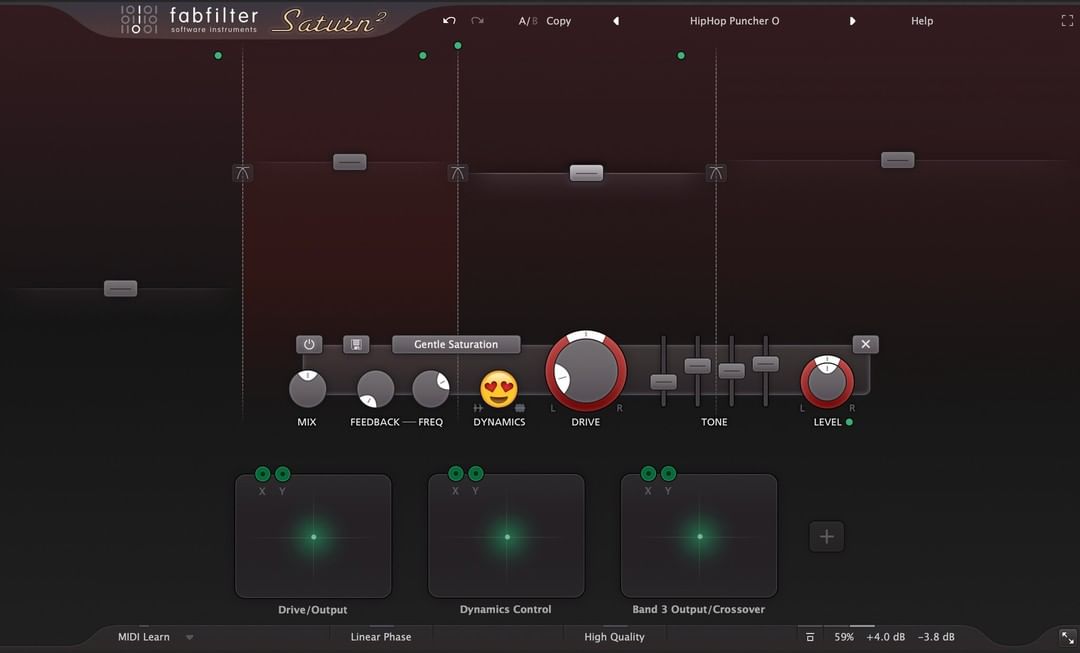
Task: Toggle the band power button
Action: point(309,344)
